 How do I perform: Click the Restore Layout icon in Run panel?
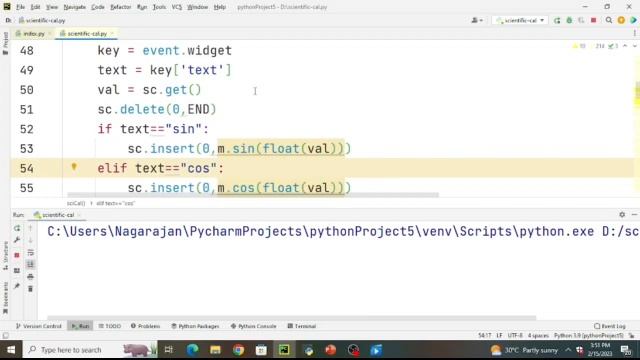[x=17, y=271]
